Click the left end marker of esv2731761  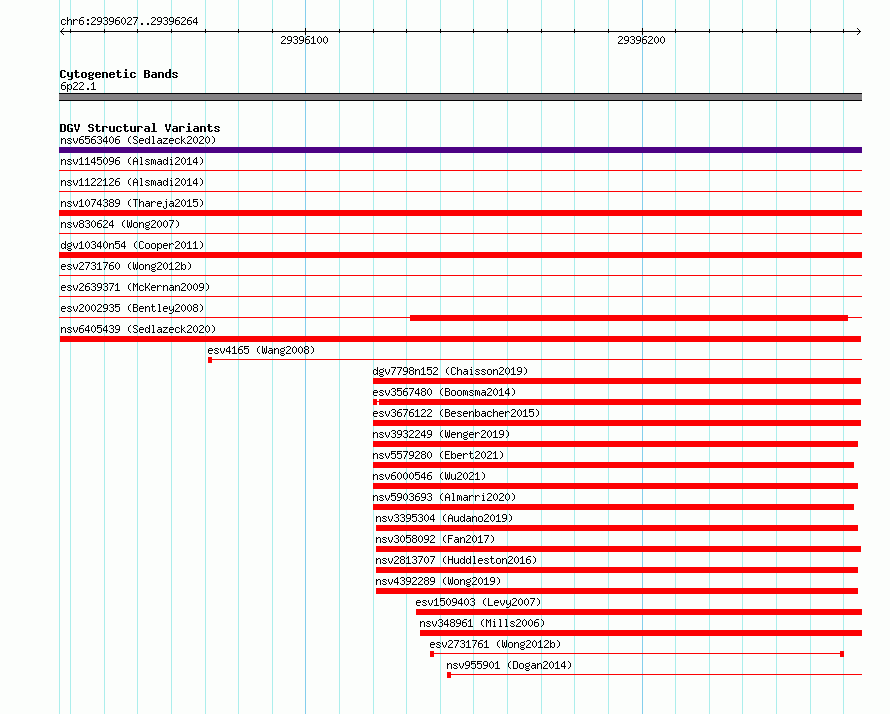(x=432, y=654)
